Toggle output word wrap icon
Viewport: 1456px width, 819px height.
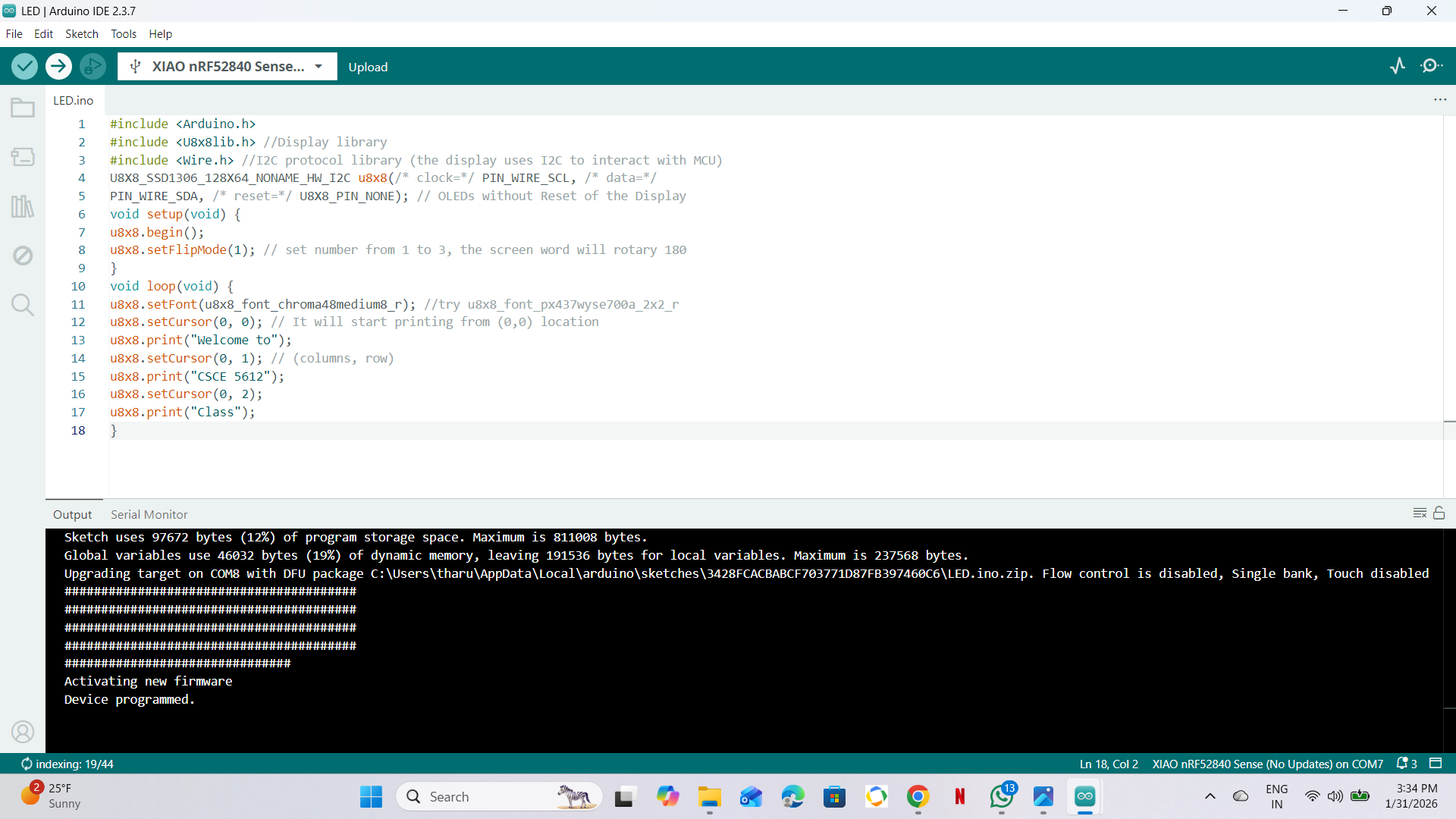click(1420, 513)
